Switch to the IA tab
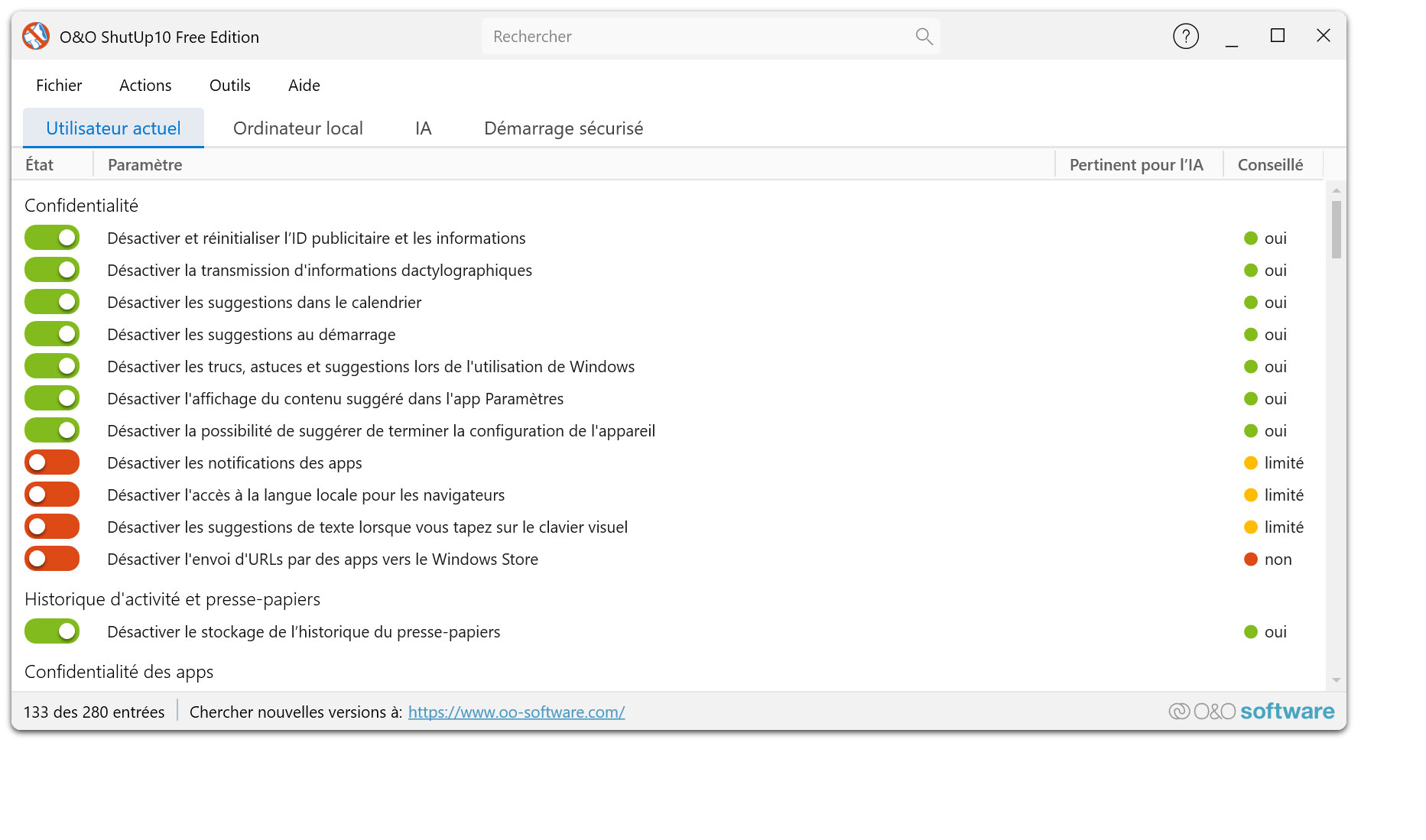Image resolution: width=1426 pixels, height=840 pixels. pyautogui.click(x=424, y=128)
